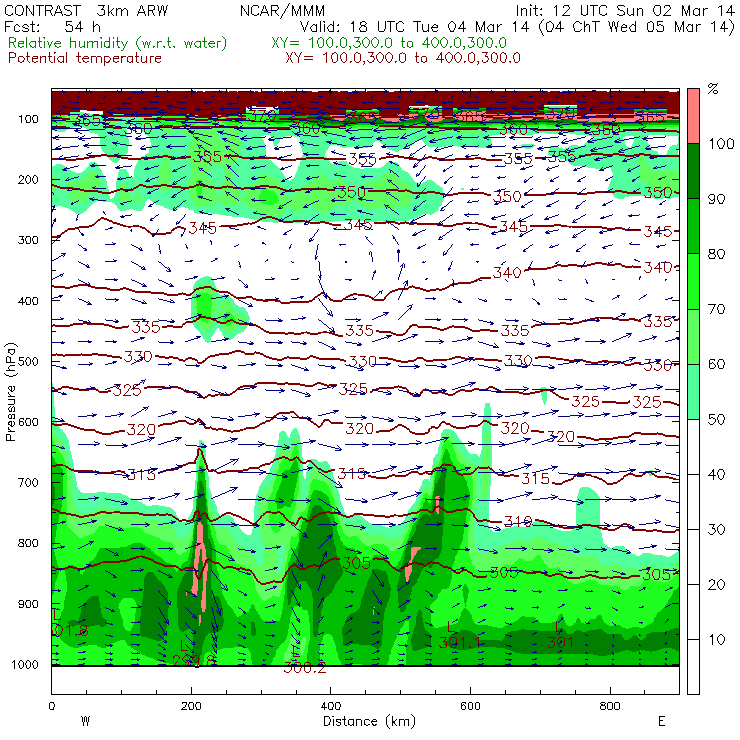Viewport: 740px width, 740px height.
Task: Click the 'E' east end marker
Action: [662, 721]
